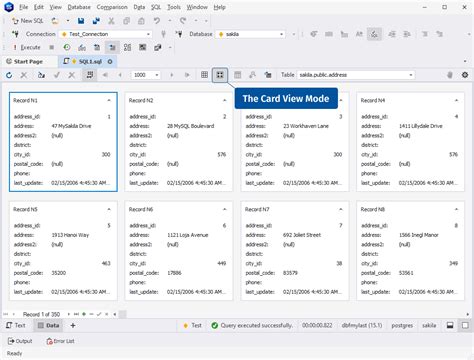Go to the previous page of data

tap(120, 75)
